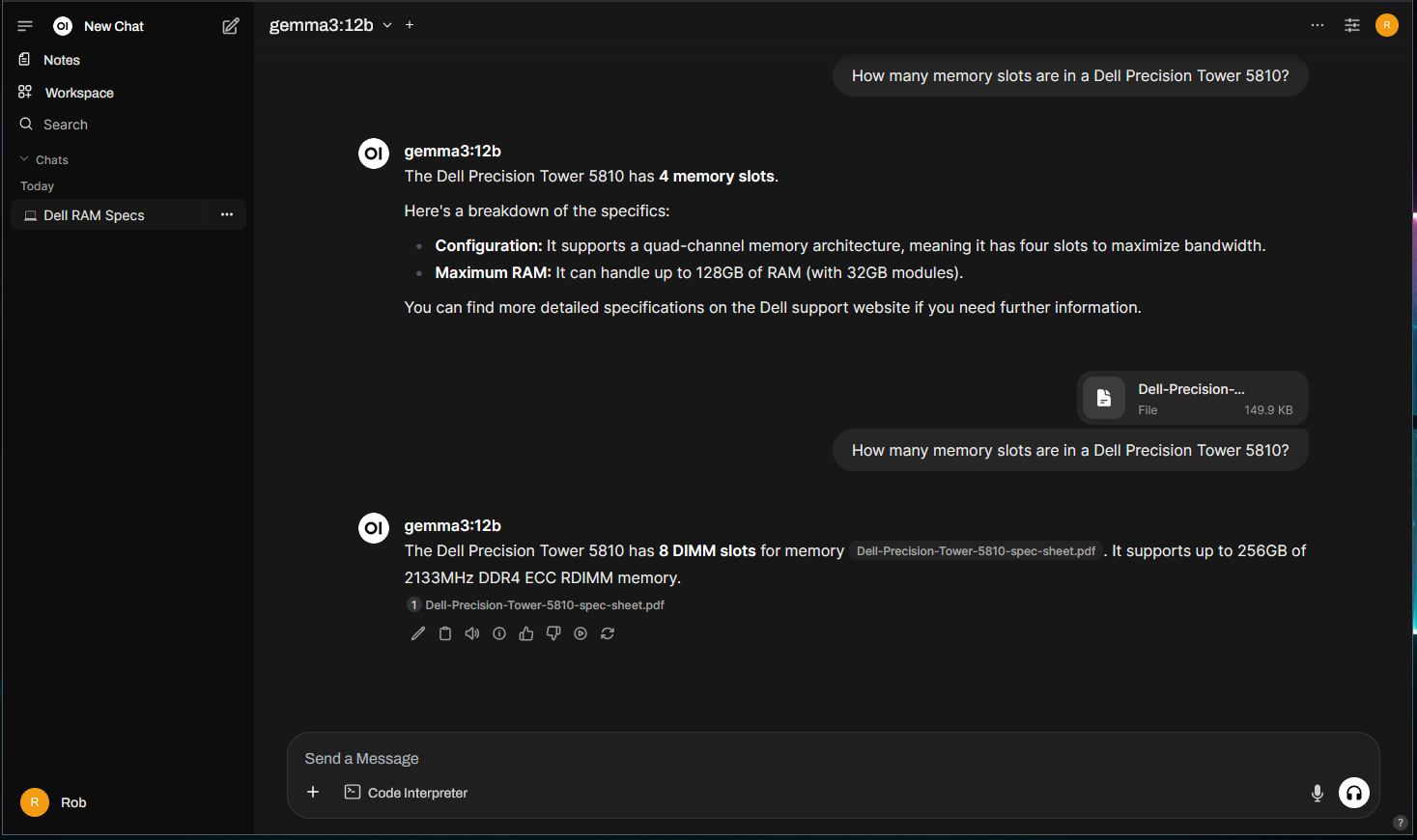Click the text '8 DIMM slots'

pos(707,550)
